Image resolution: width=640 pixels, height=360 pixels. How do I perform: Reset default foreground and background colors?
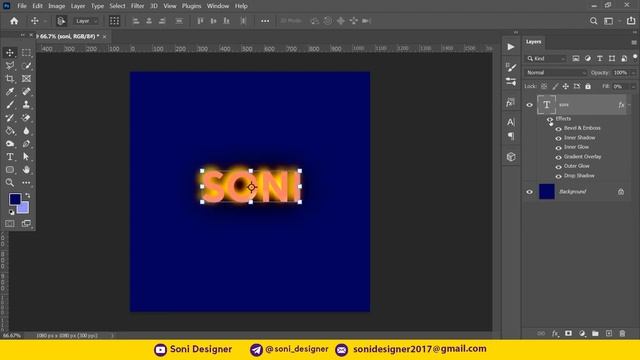(x=11, y=212)
